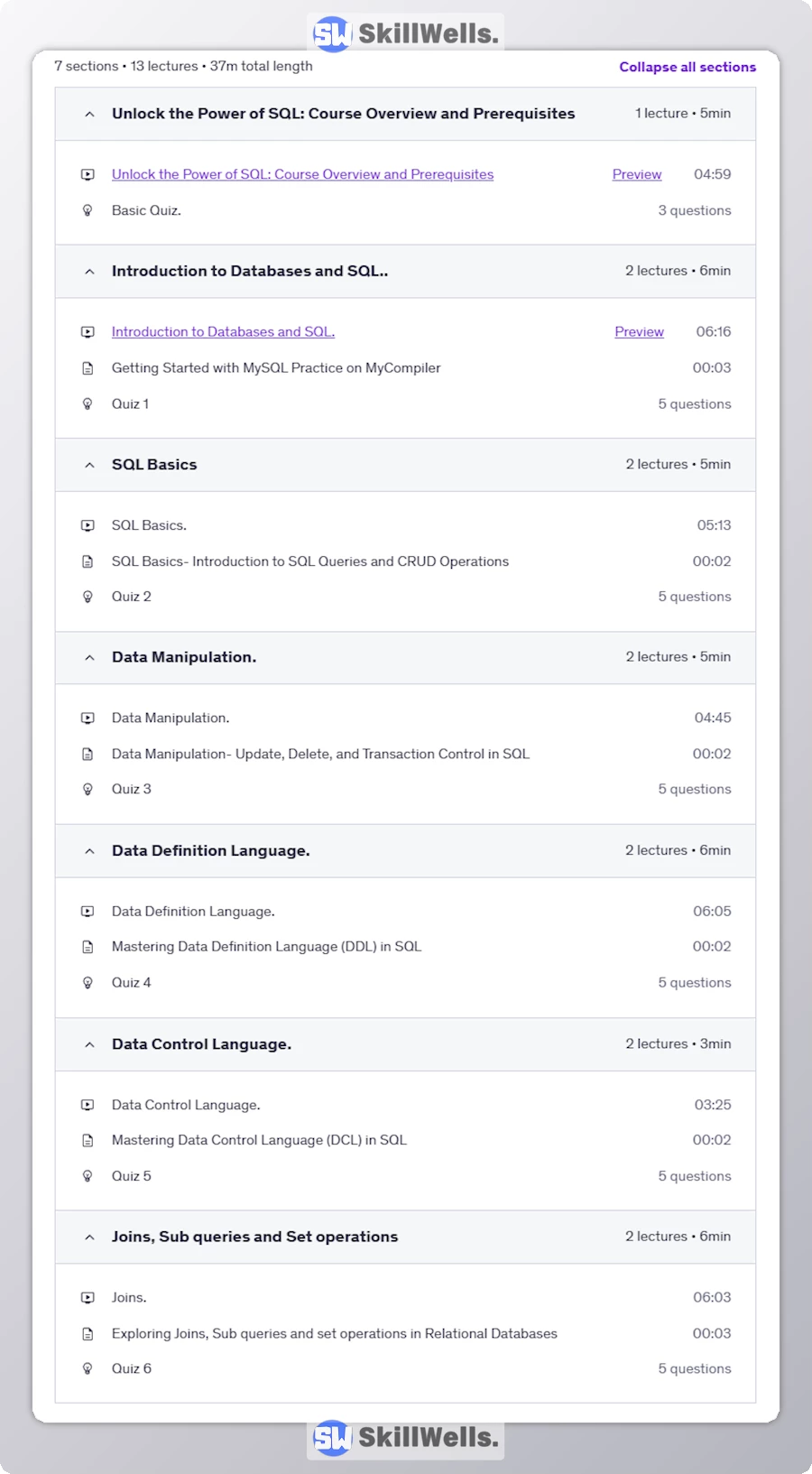Viewport: 812px width, 1474px height.
Task: Click the Quiz 2 title
Action: point(132,597)
